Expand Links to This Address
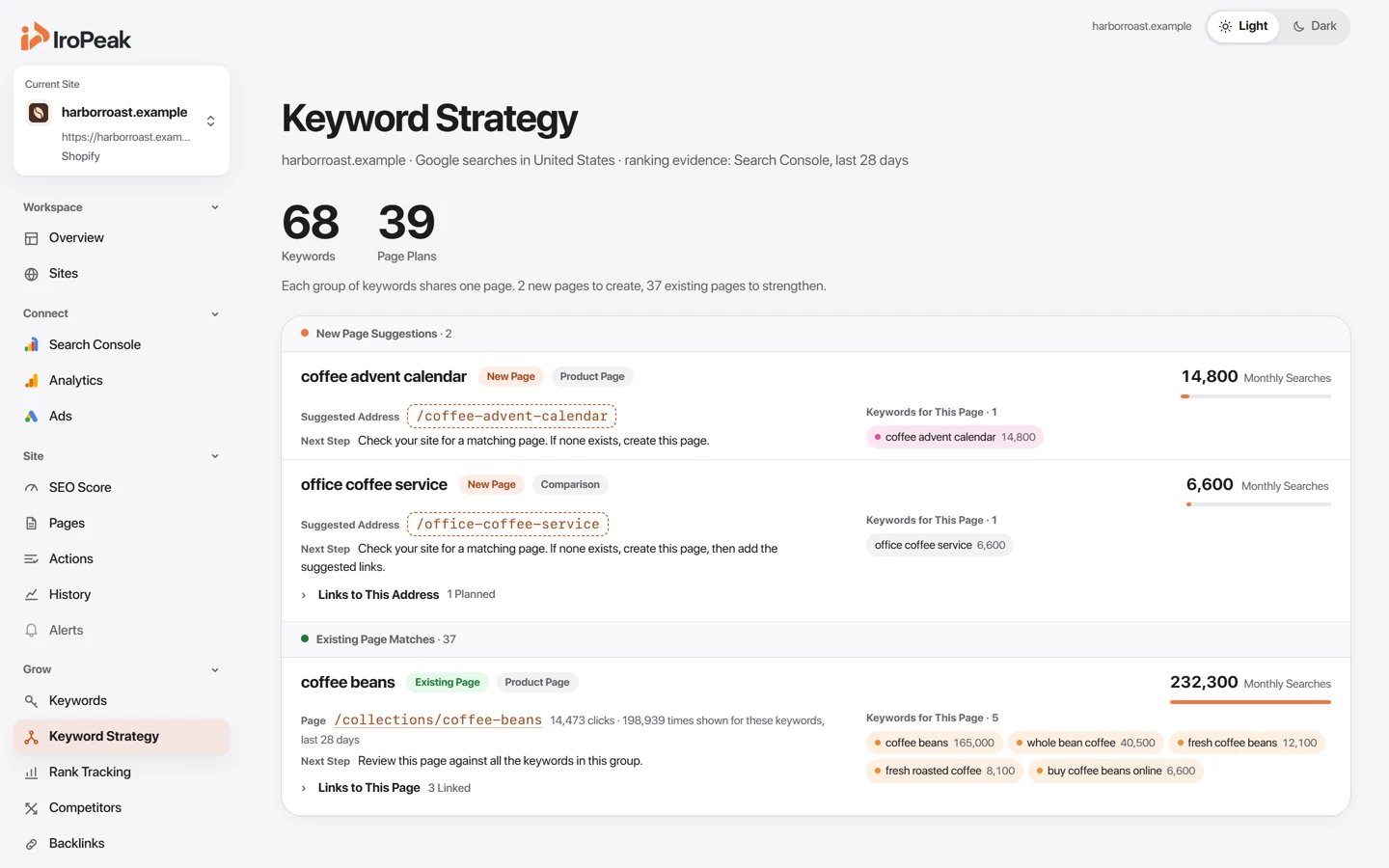Image resolution: width=1389 pixels, height=868 pixels. click(397, 595)
